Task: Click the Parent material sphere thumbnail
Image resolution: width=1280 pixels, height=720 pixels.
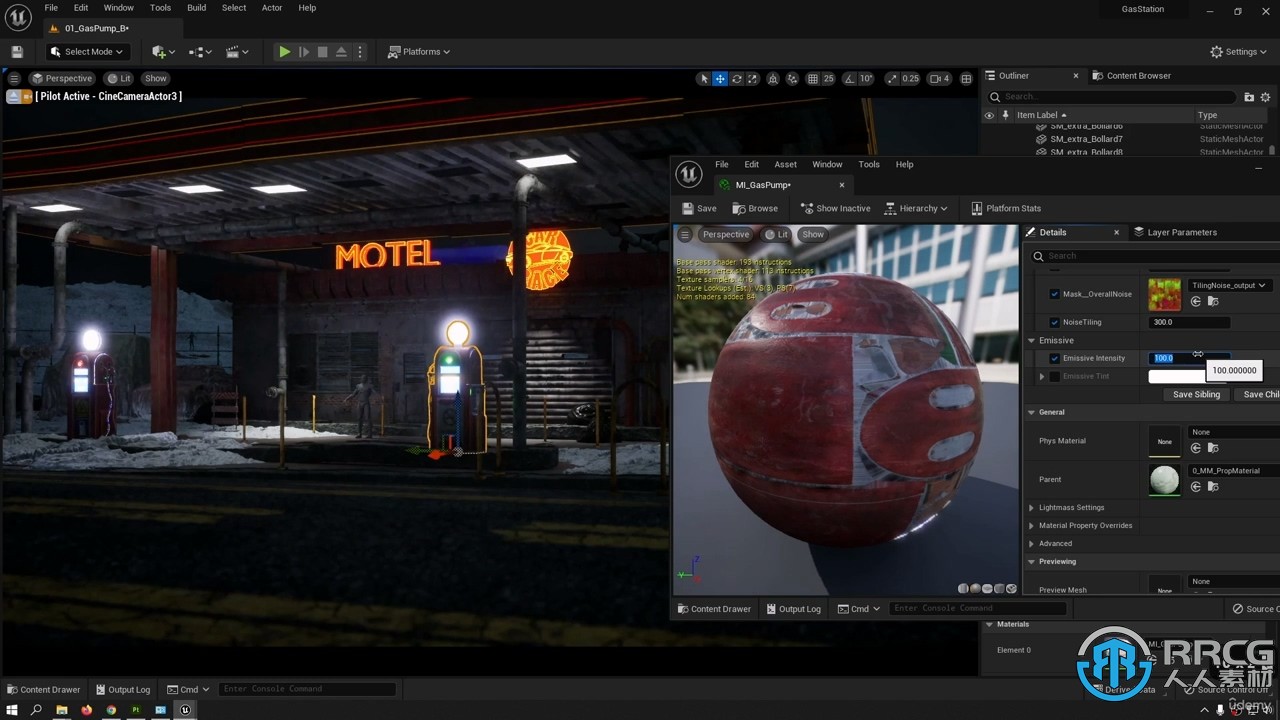Action: 1165,480
